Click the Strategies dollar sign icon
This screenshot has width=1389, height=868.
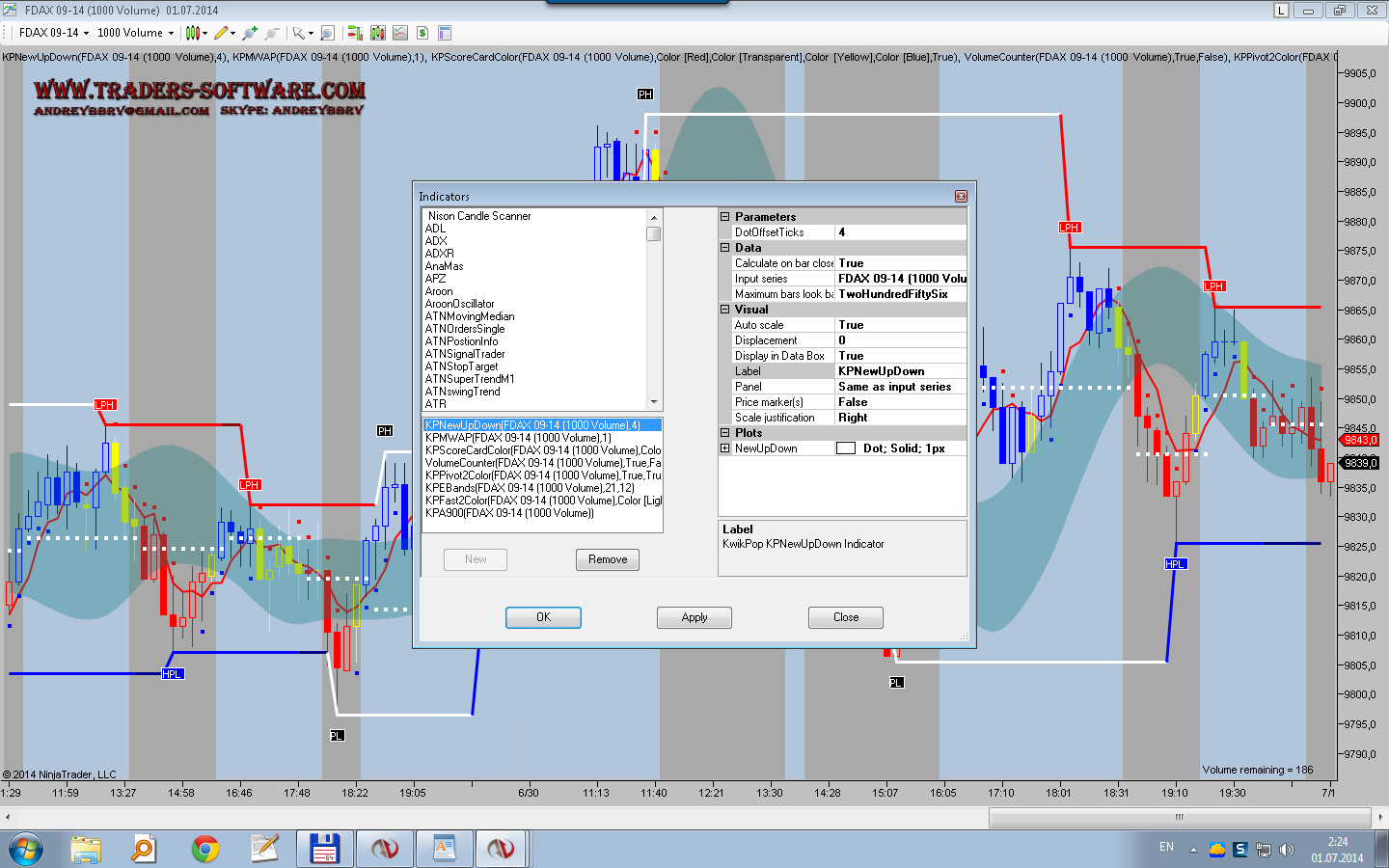(x=422, y=33)
